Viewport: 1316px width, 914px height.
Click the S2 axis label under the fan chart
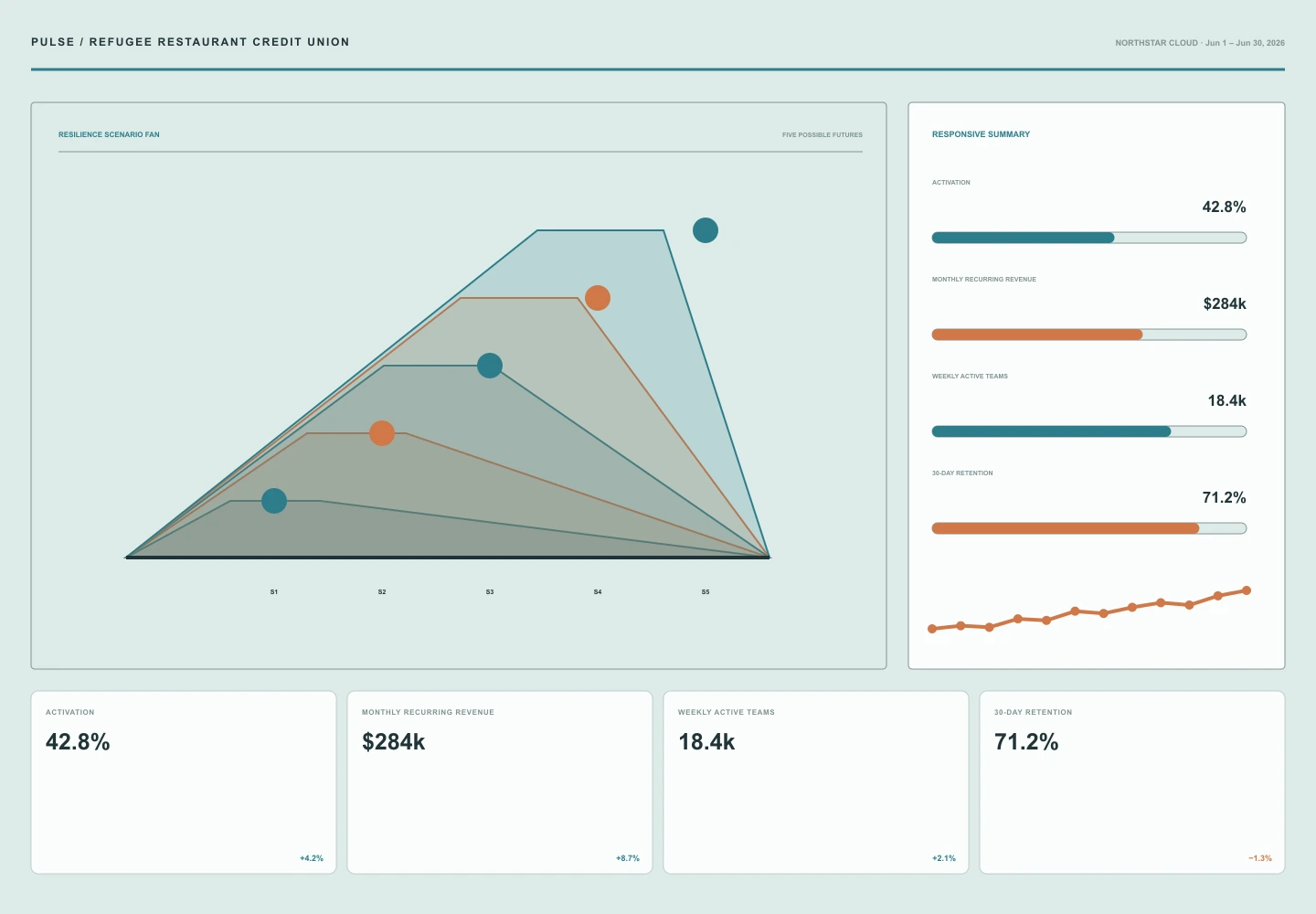(x=382, y=592)
